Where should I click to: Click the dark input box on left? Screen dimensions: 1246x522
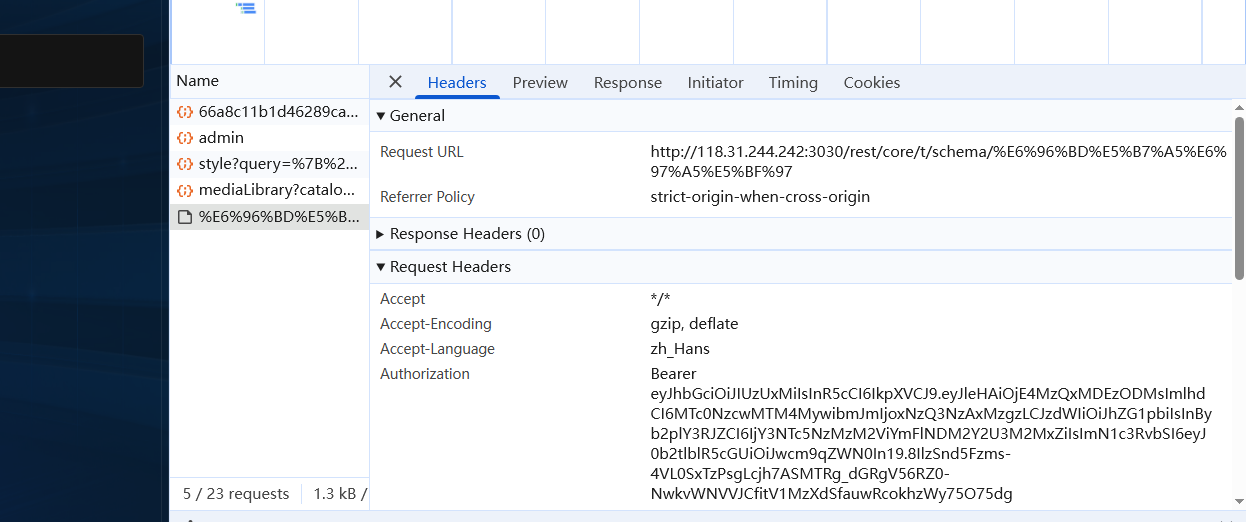[71, 61]
